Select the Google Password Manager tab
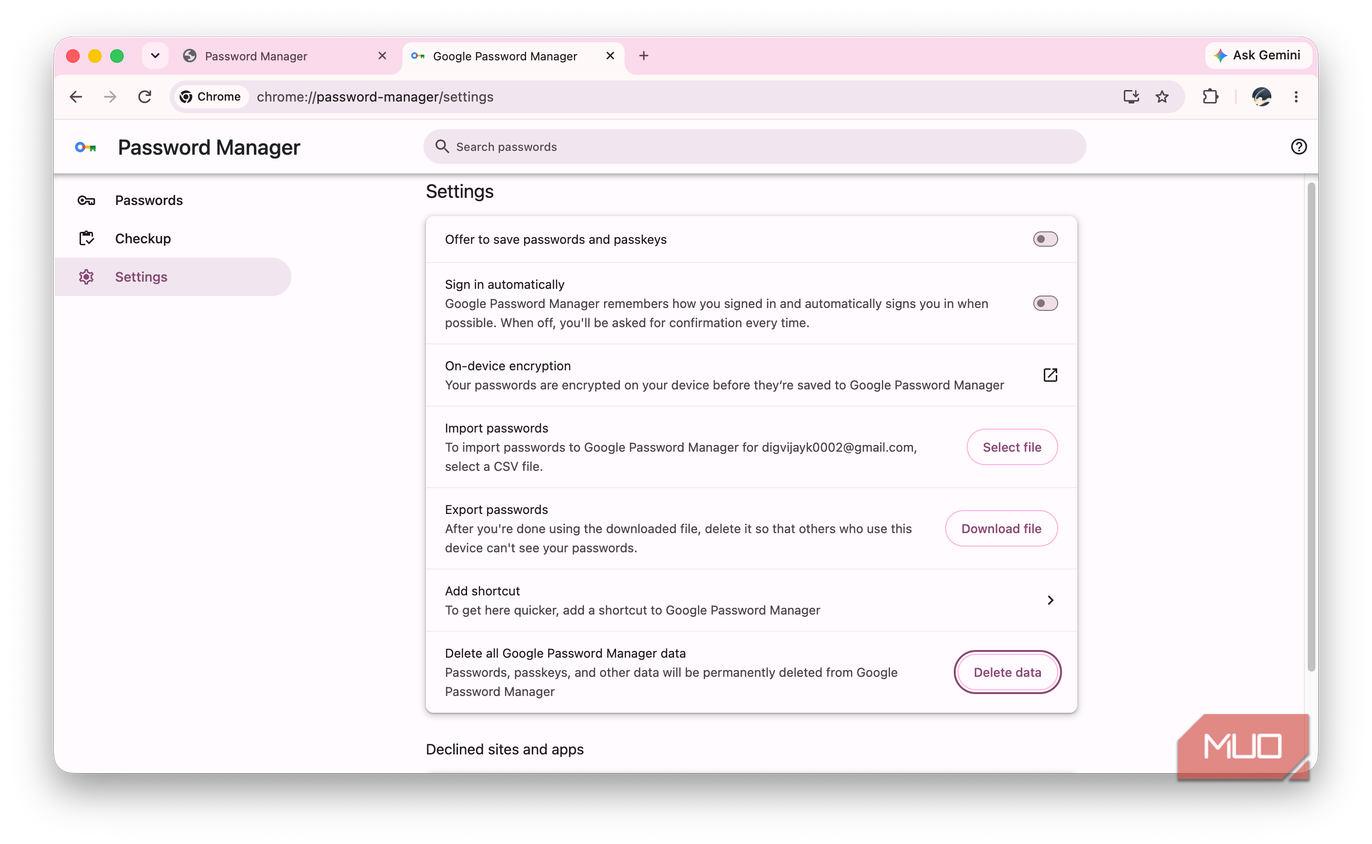The width and height of the screenshot is (1372, 844). 514,56
